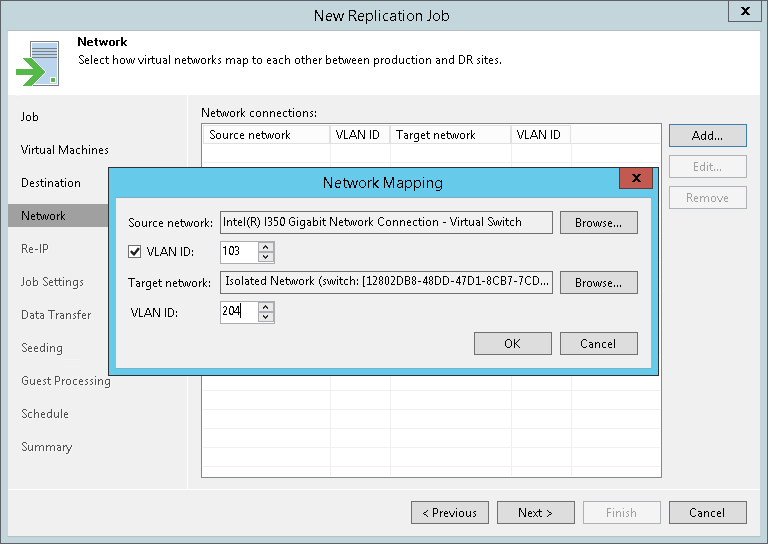Screen dimensions: 768x544
Task: Proceed with the Next button
Action: click(536, 513)
